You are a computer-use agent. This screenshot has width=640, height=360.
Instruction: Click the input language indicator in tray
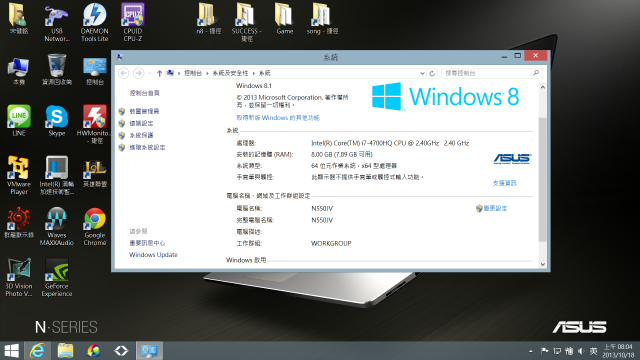593,351
